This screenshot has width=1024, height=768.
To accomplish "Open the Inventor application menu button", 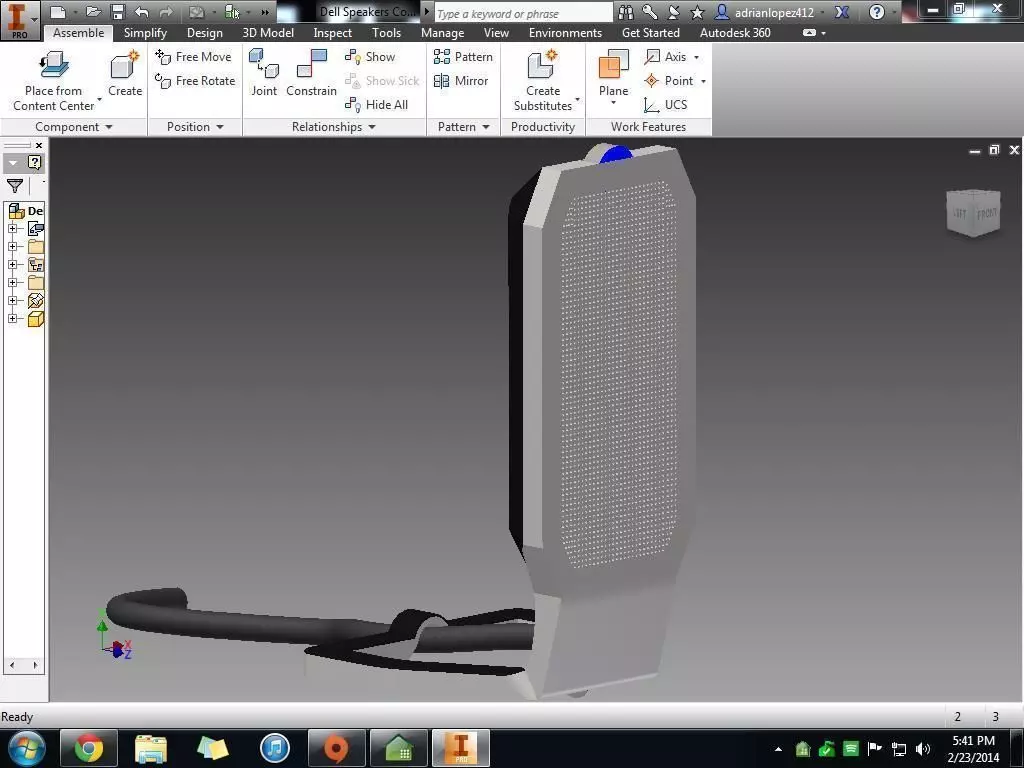I will pos(19,20).
